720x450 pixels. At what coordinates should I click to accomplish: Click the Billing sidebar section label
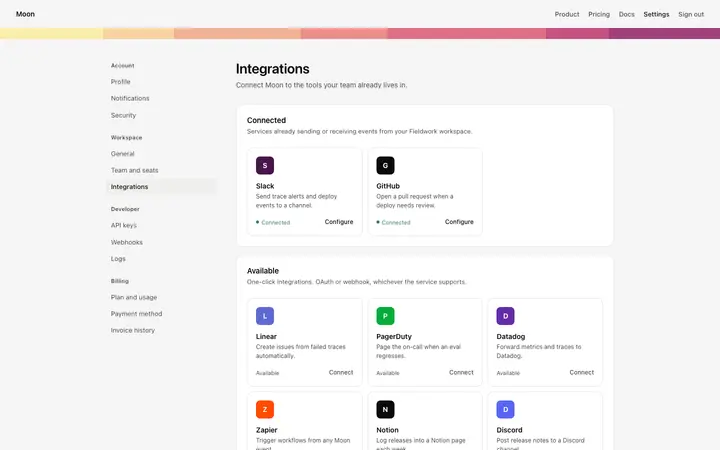click(119, 281)
